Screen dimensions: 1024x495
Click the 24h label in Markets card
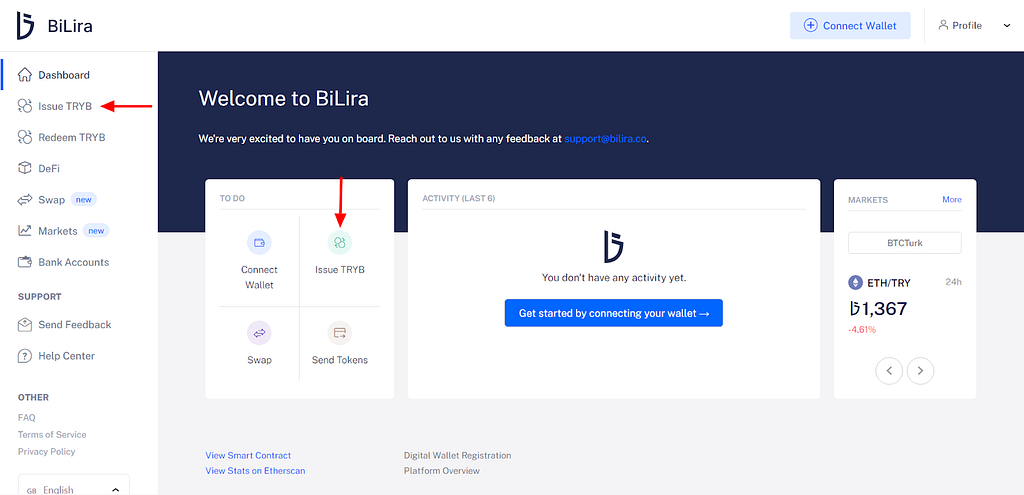pyautogui.click(x=953, y=283)
